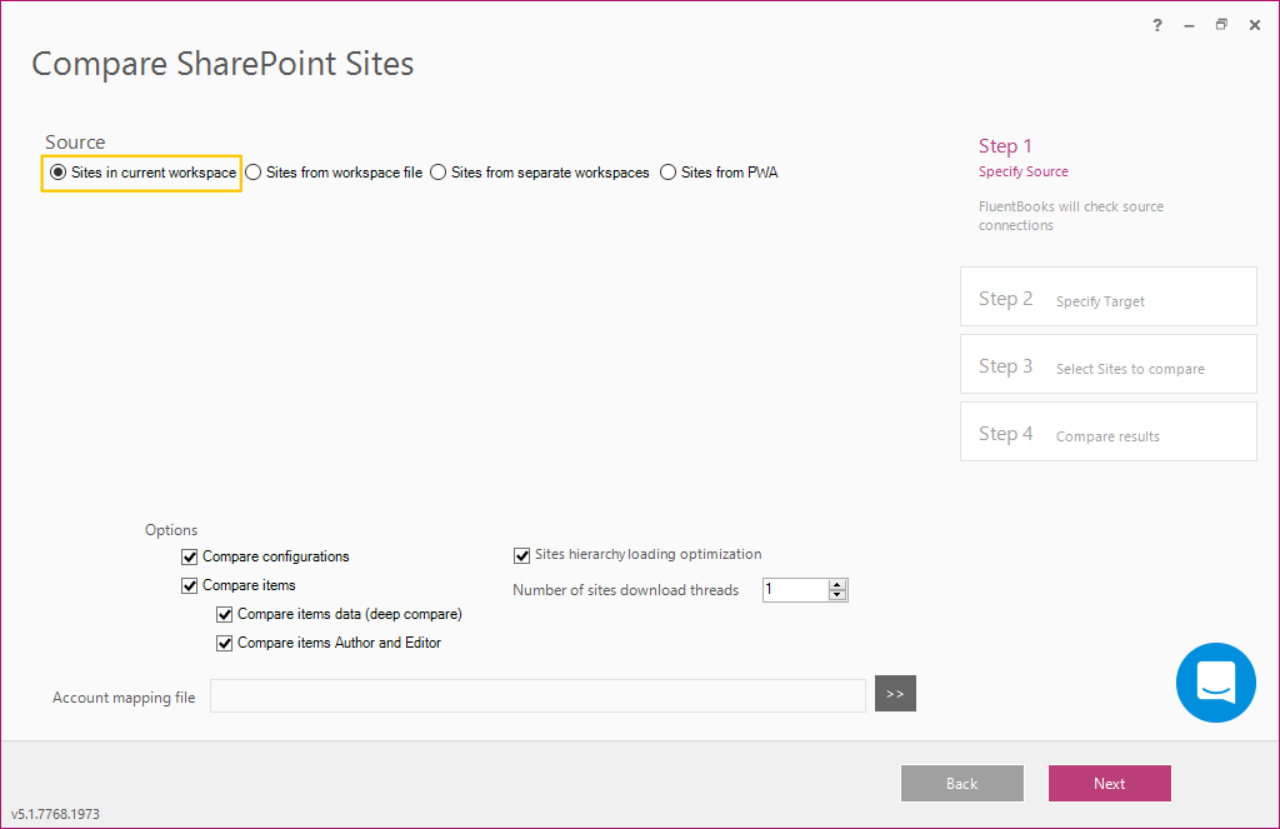Browse for account mapping file
This screenshot has width=1280, height=829.
coord(895,693)
